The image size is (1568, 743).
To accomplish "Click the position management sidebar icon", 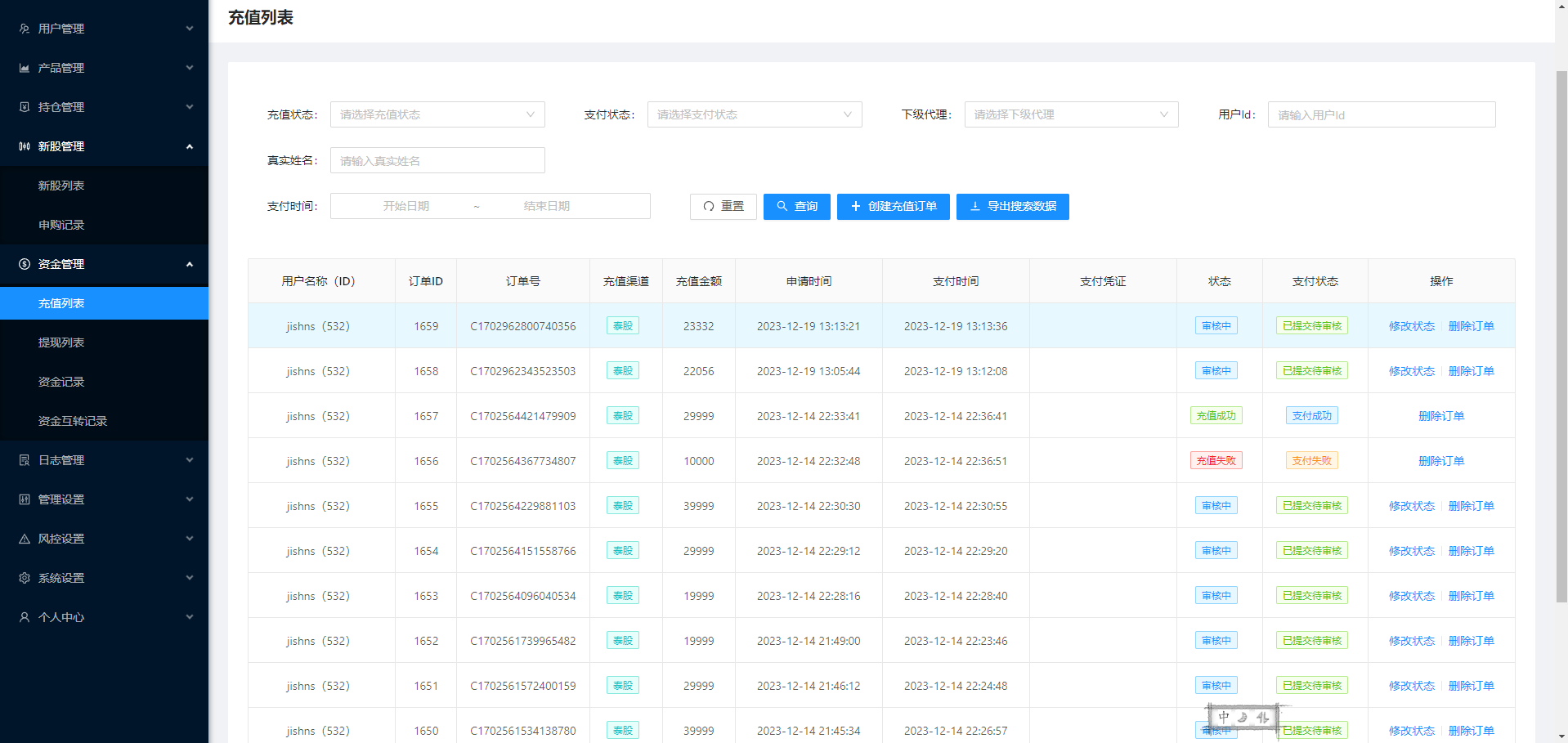I will point(25,107).
